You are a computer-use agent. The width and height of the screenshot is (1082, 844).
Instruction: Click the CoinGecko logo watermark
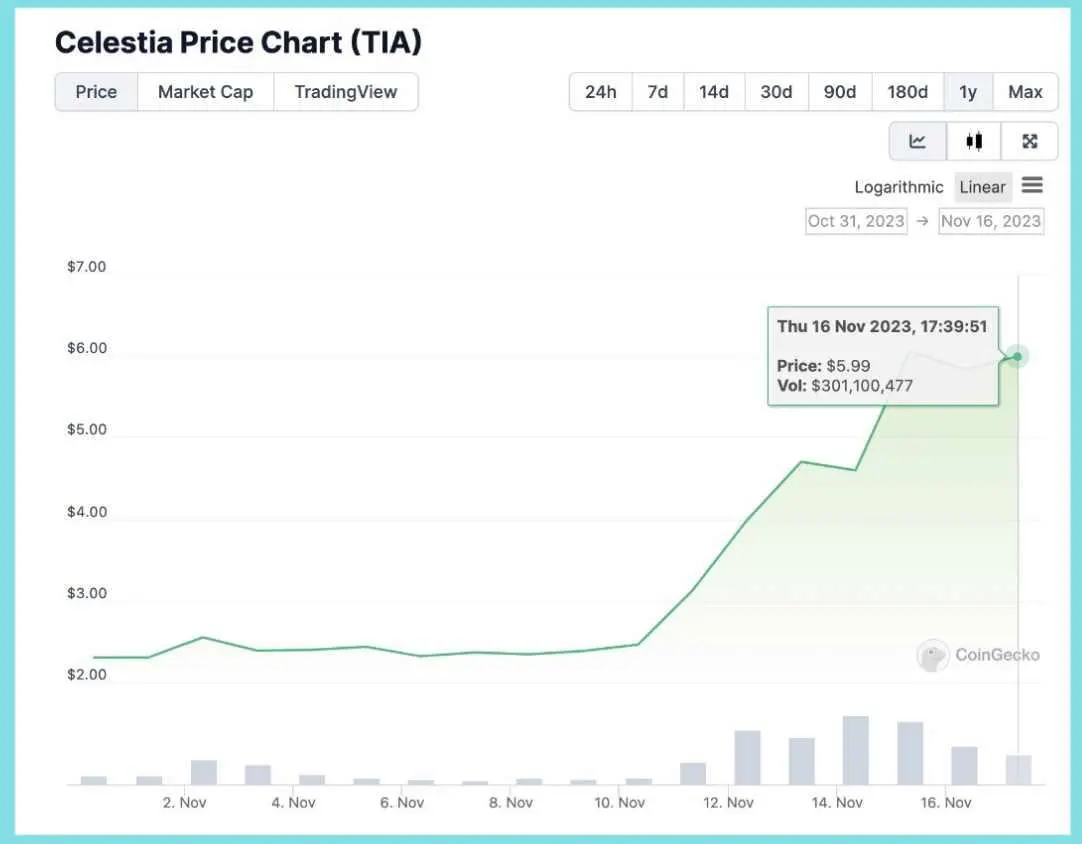978,655
